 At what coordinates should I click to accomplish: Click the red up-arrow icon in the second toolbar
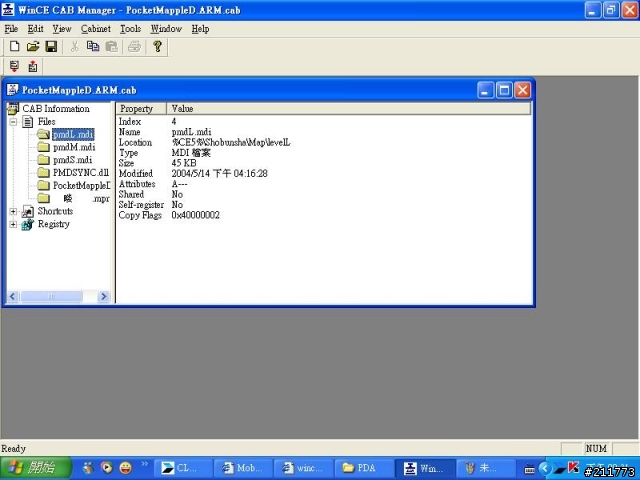33,66
